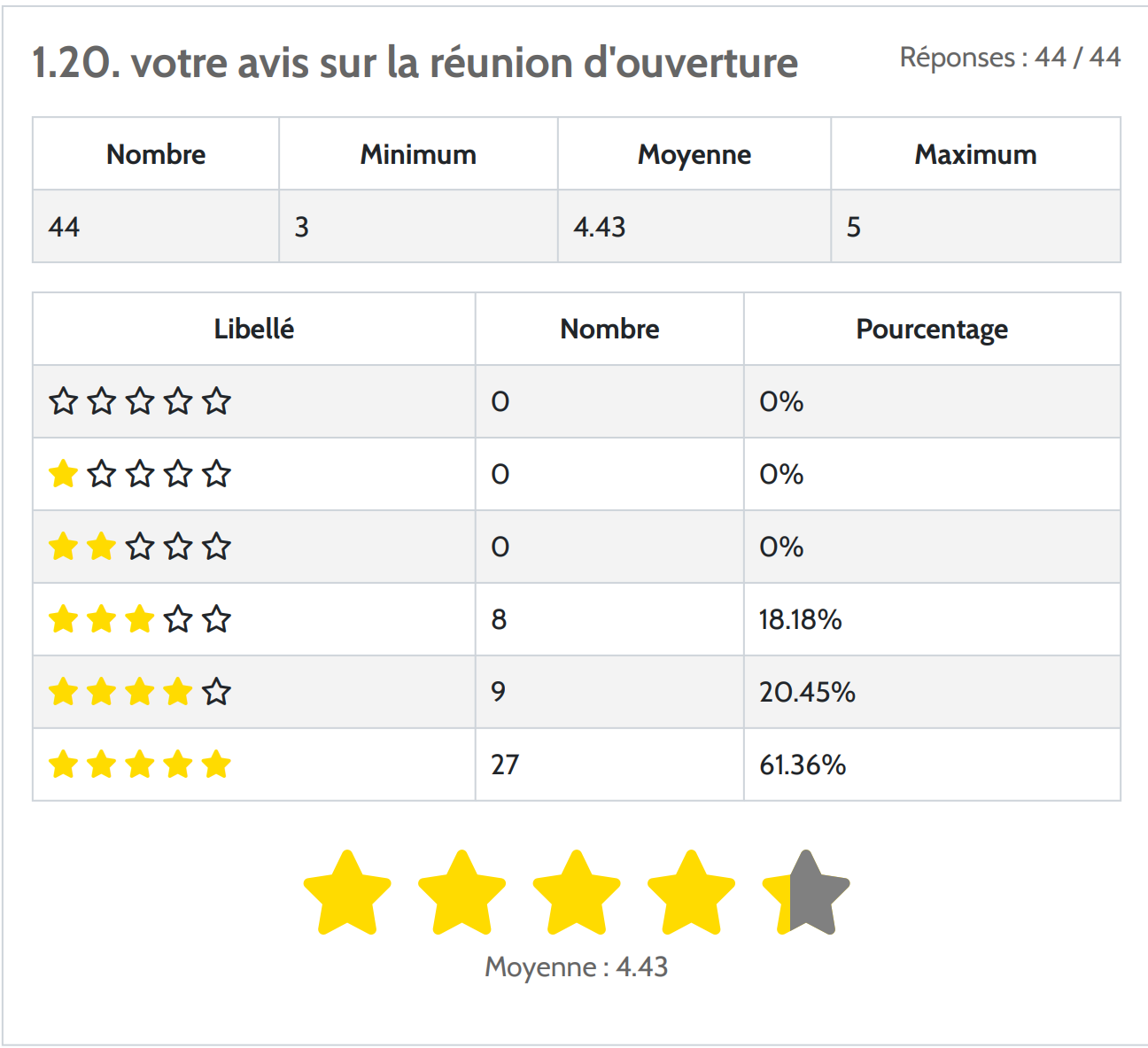Select the "61.36%" percentage cell

(803, 765)
